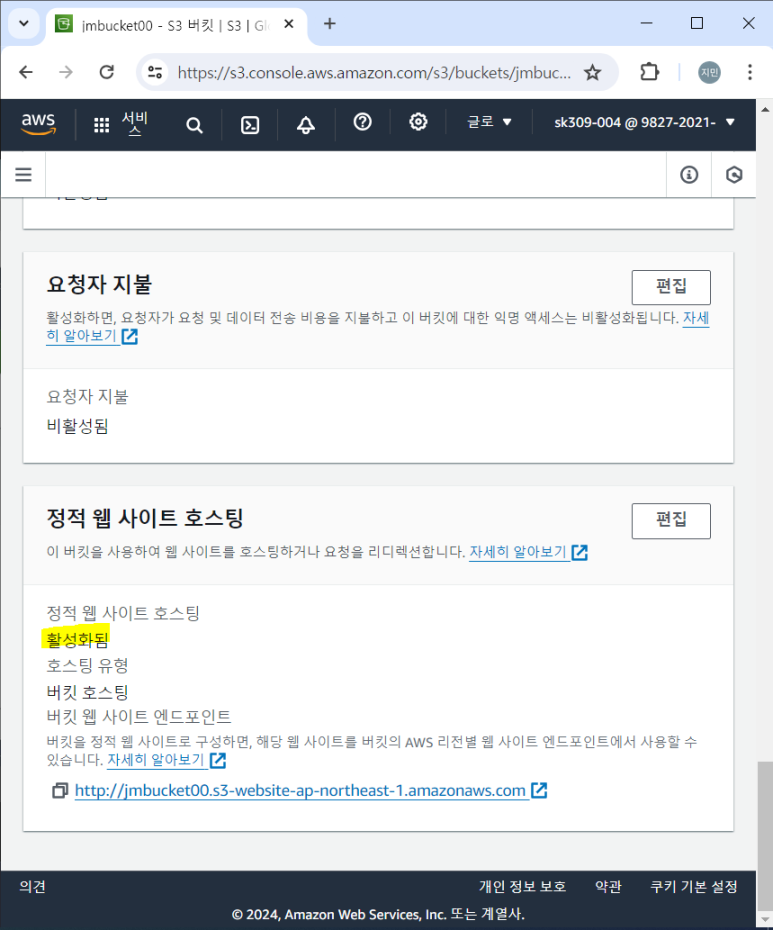
Task: Click the AWS logo home icon
Action: 39,123
